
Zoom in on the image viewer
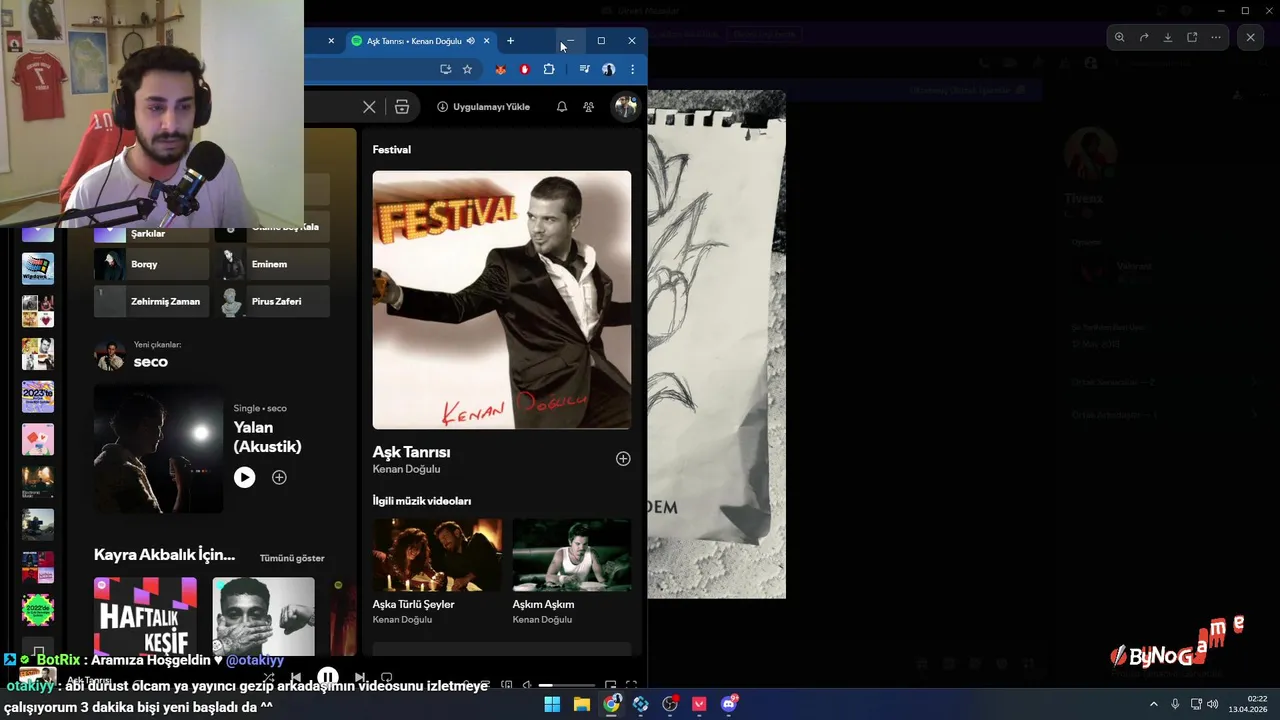click(1120, 37)
